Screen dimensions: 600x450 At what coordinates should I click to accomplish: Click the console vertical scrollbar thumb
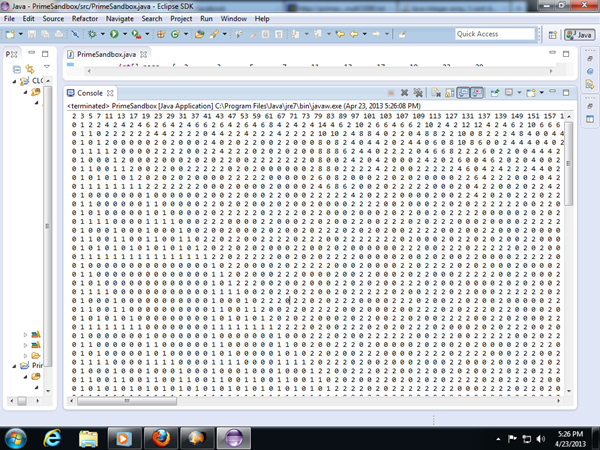pyautogui.click(x=569, y=164)
